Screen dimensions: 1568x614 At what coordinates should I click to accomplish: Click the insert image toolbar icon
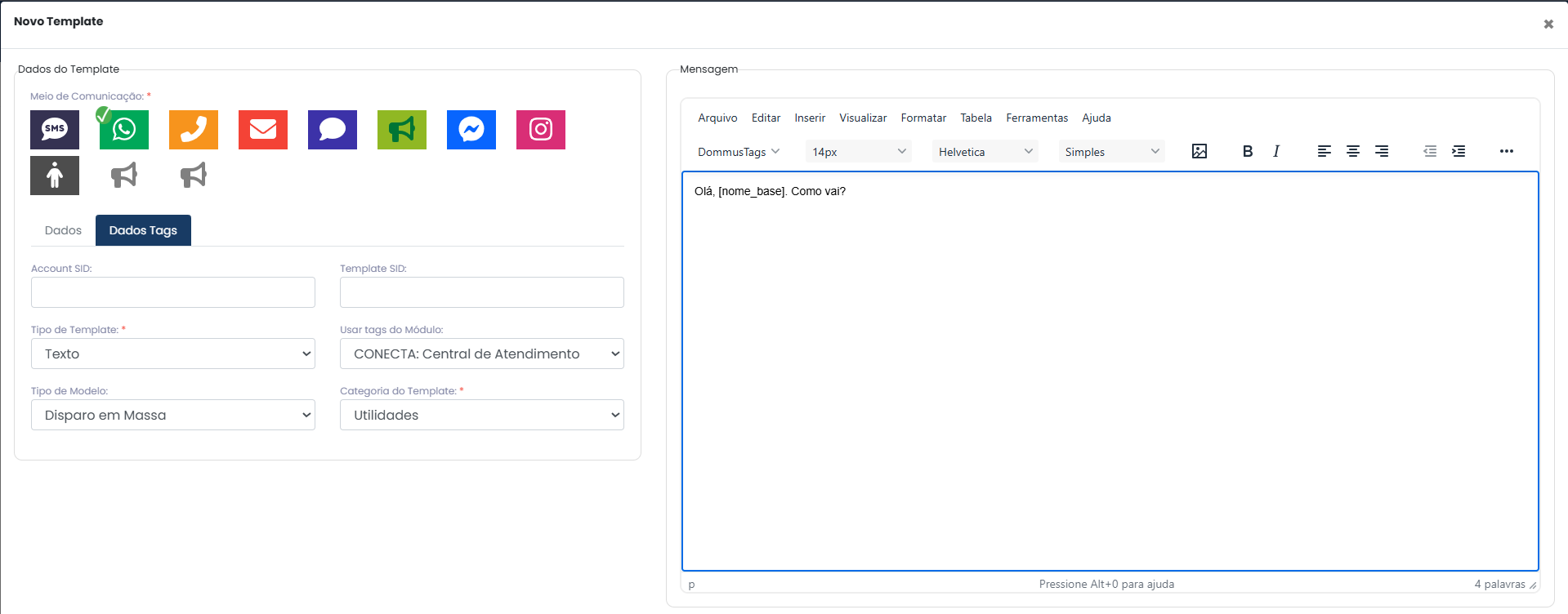pyautogui.click(x=1199, y=151)
